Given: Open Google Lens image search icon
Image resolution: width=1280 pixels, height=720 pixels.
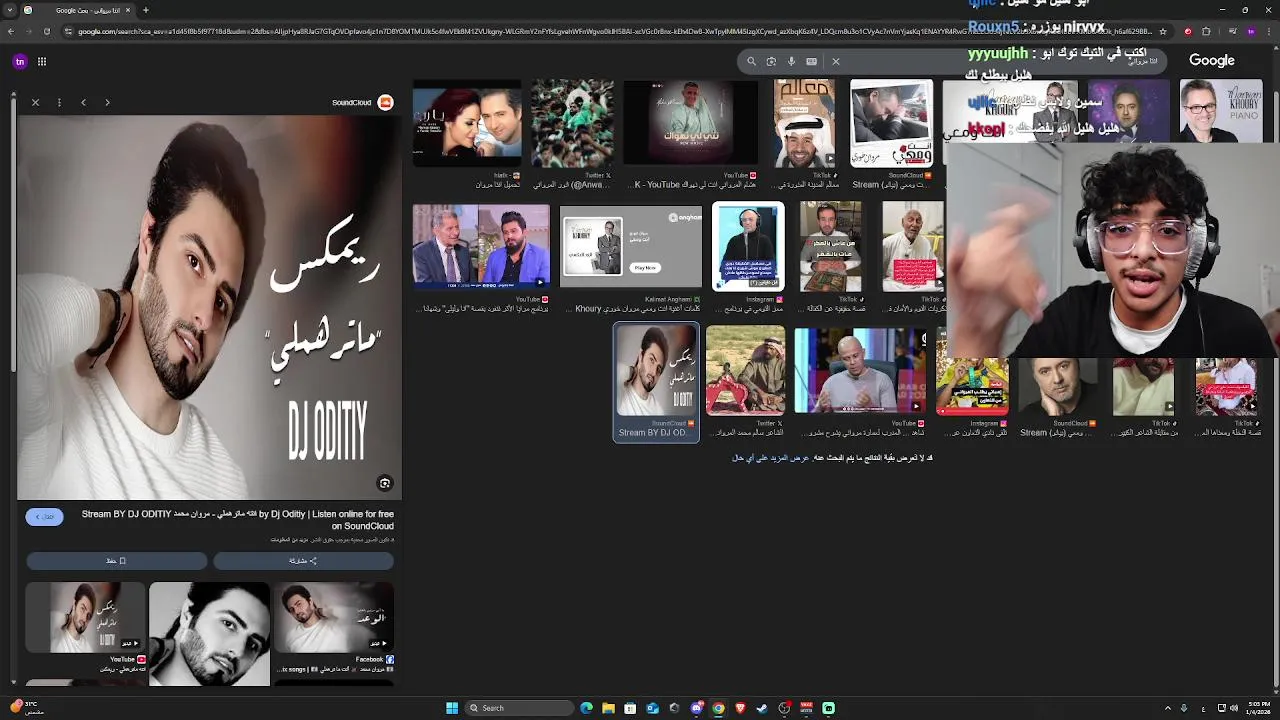Looking at the screenshot, I should (771, 61).
